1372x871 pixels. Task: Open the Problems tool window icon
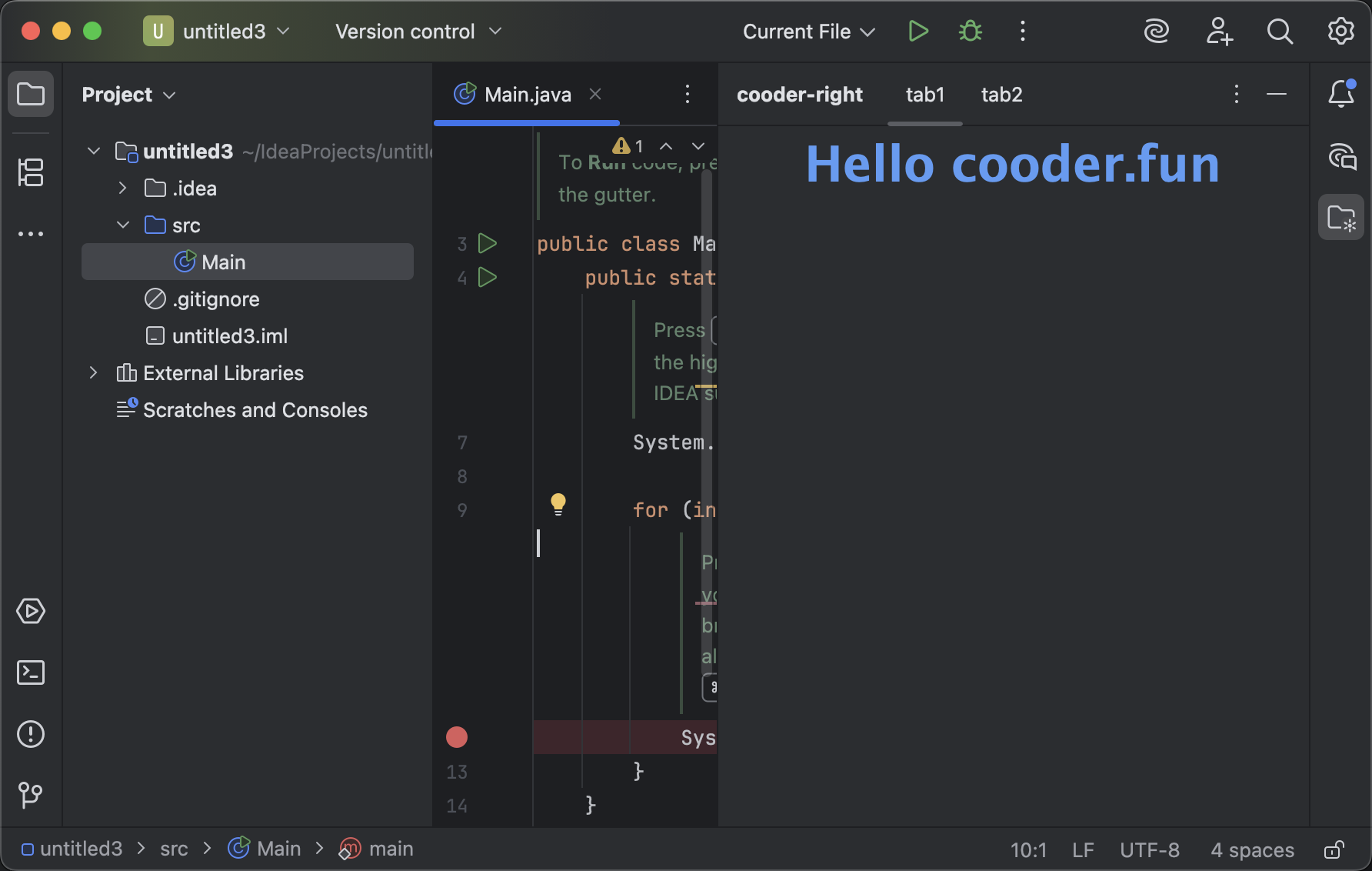click(x=31, y=734)
